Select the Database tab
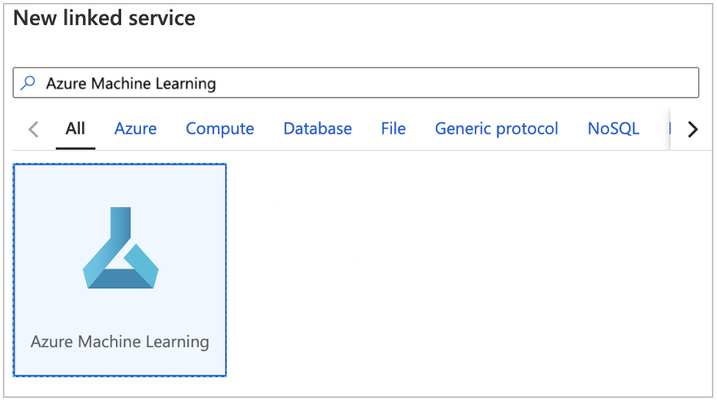The width and height of the screenshot is (717, 400). point(318,128)
